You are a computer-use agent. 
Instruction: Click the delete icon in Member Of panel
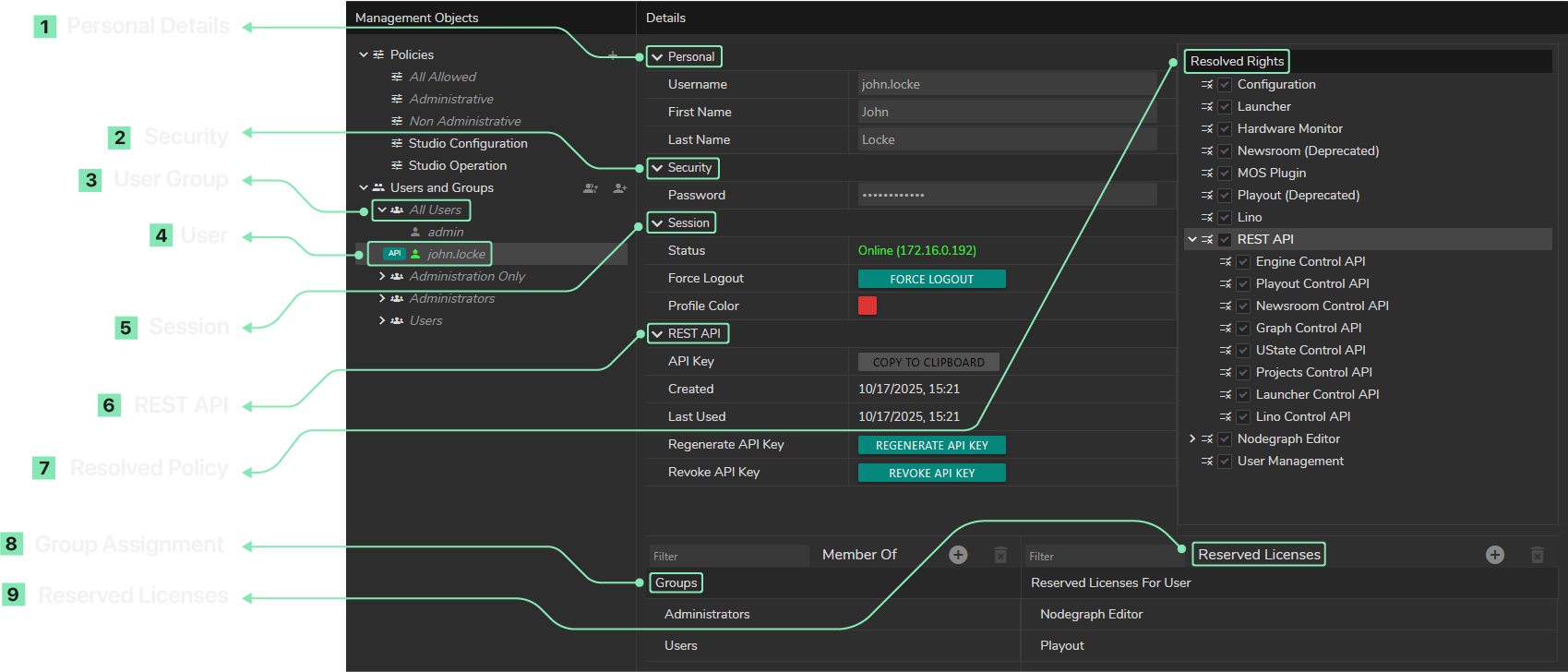[x=1000, y=555]
